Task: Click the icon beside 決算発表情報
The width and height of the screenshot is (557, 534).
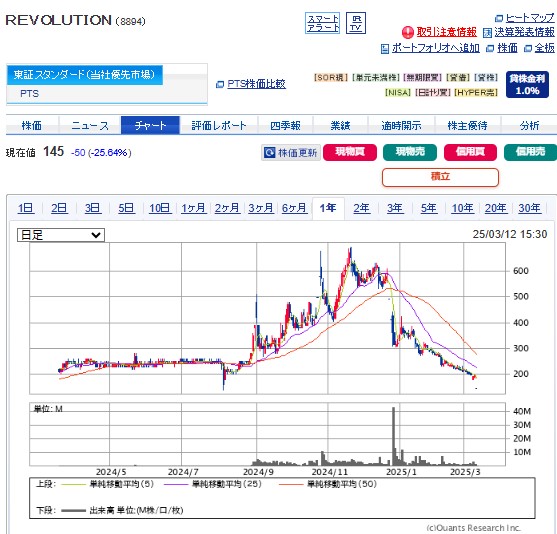Action: pyautogui.click(x=487, y=33)
